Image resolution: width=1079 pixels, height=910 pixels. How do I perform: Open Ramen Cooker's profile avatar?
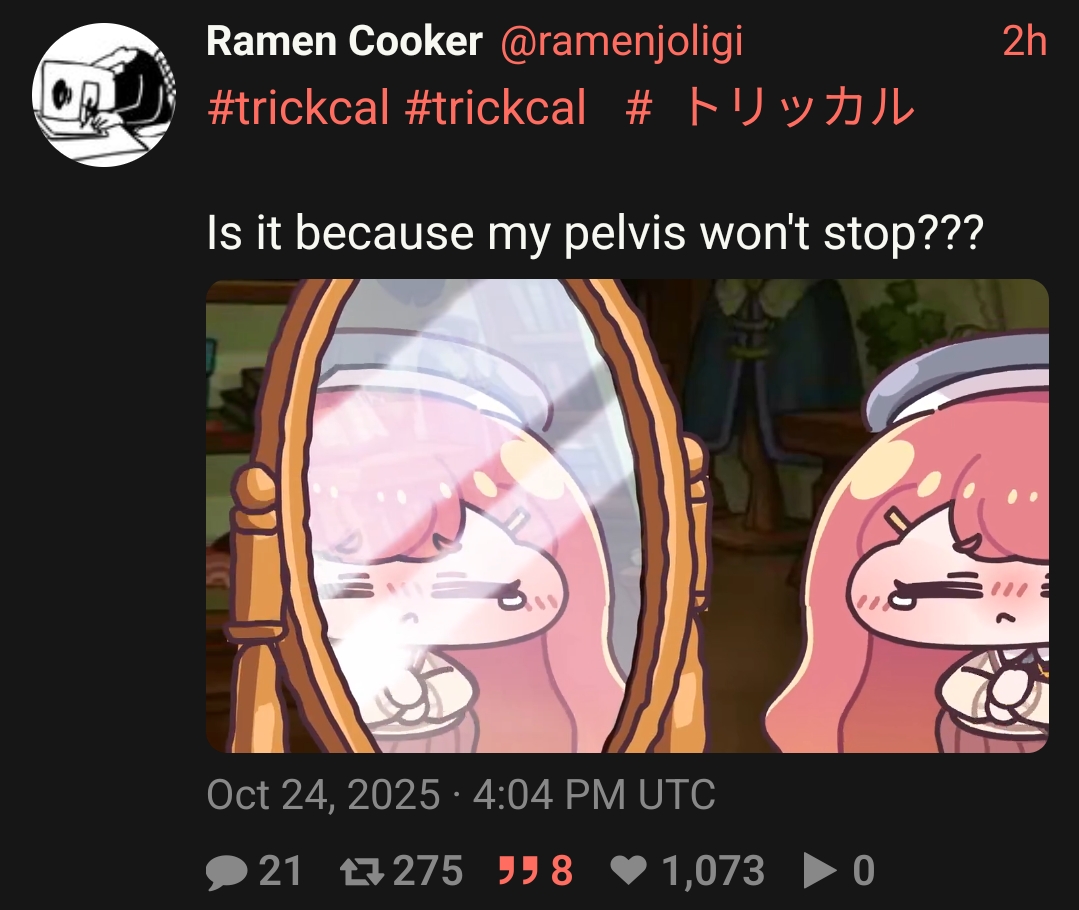pos(103,95)
